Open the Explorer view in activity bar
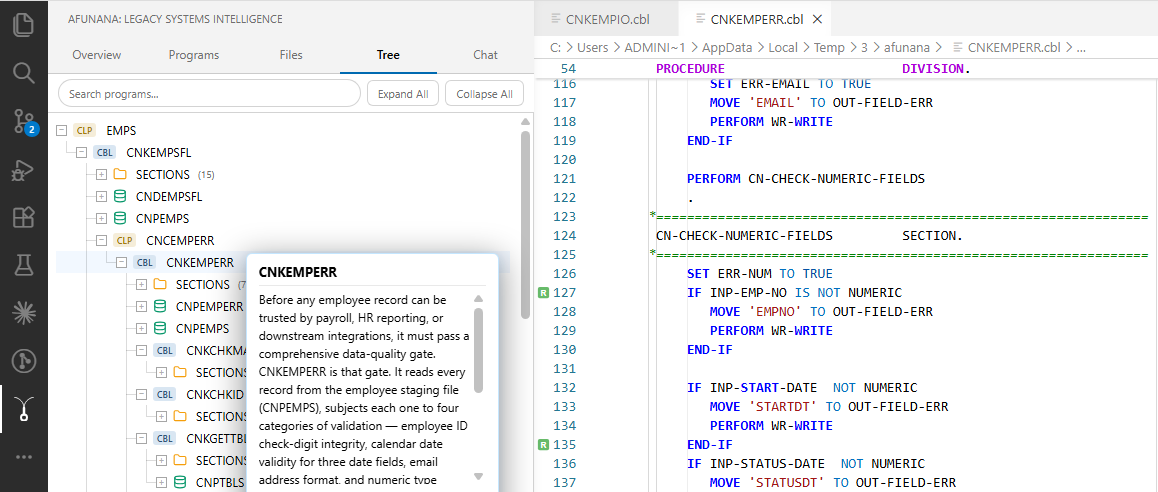This screenshot has height=492, width=1158. [x=24, y=24]
